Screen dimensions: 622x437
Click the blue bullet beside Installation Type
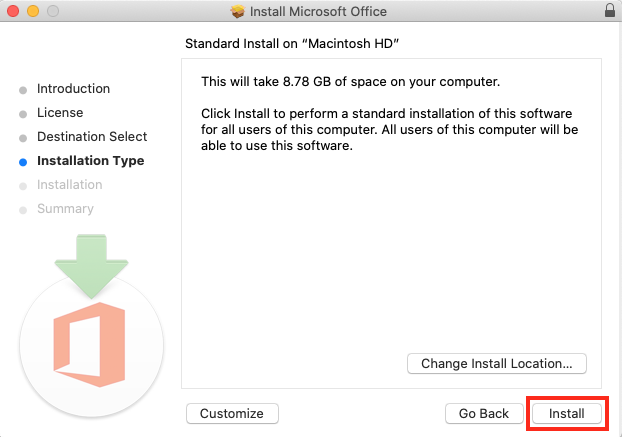[23, 161]
